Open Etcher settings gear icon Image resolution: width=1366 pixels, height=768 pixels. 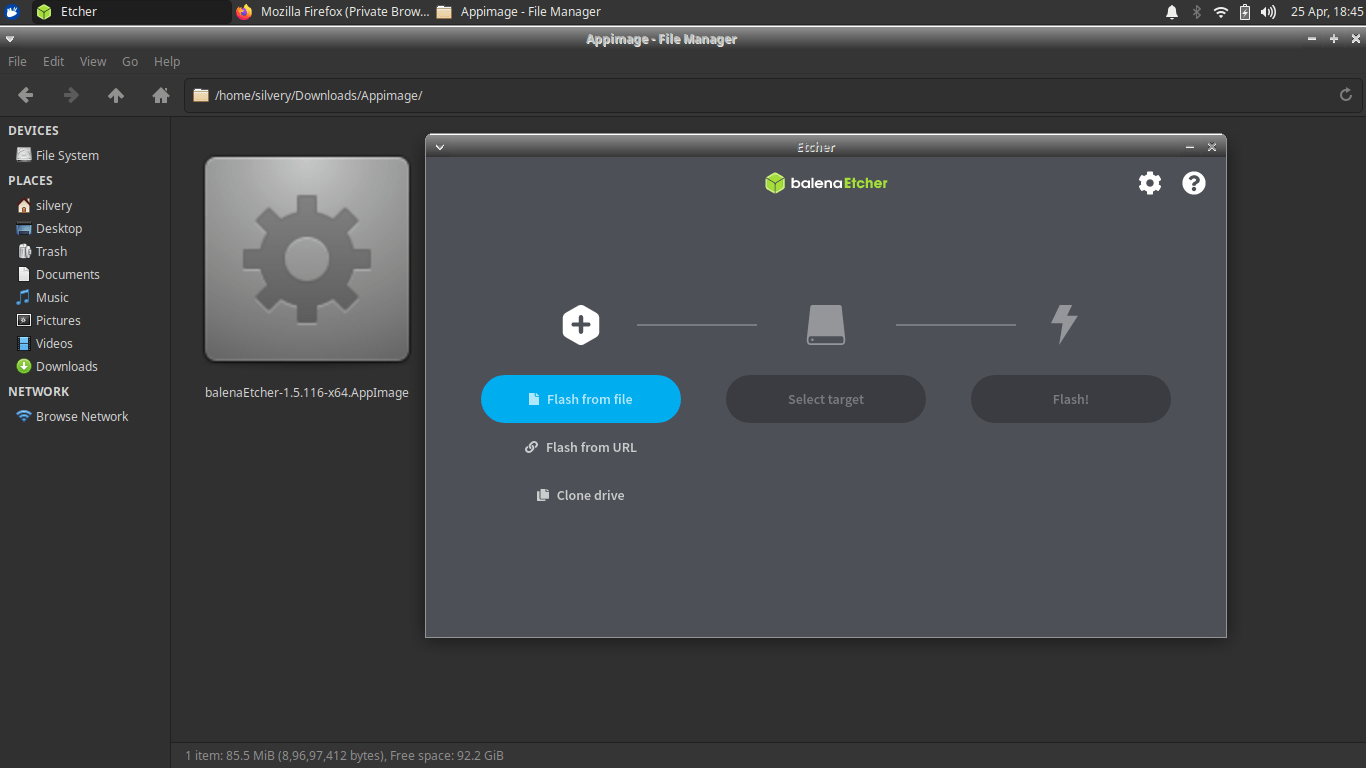click(1150, 183)
